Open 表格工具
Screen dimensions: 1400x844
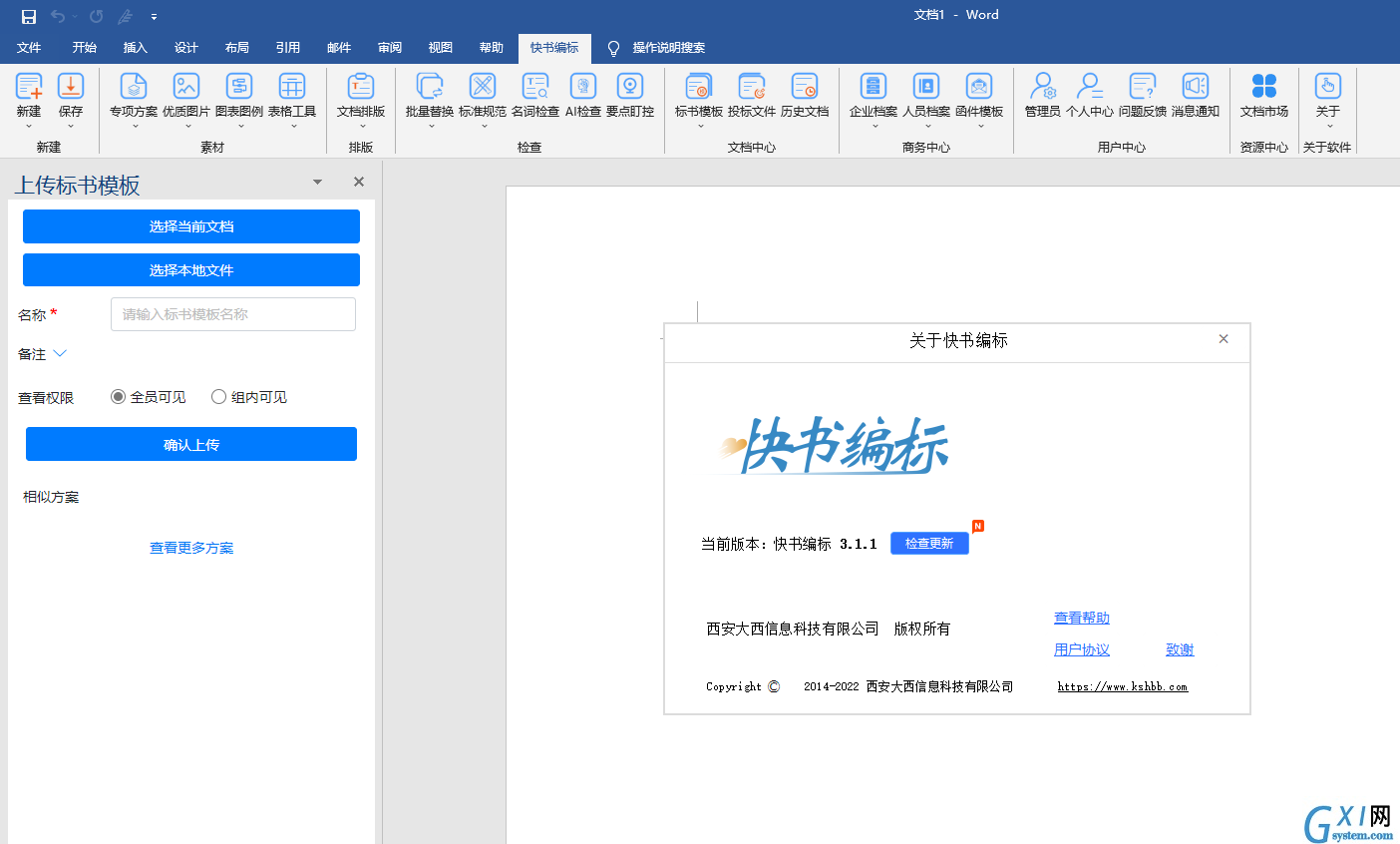292,87
